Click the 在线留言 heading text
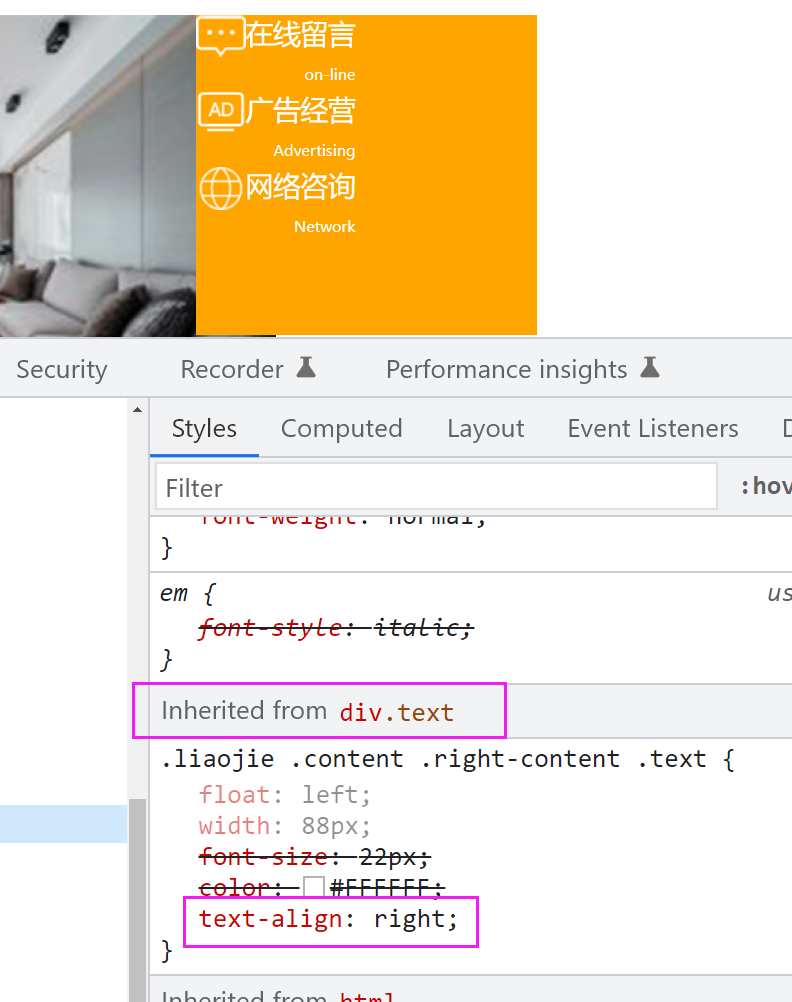Viewport: 792px width, 1002px height. (x=300, y=35)
